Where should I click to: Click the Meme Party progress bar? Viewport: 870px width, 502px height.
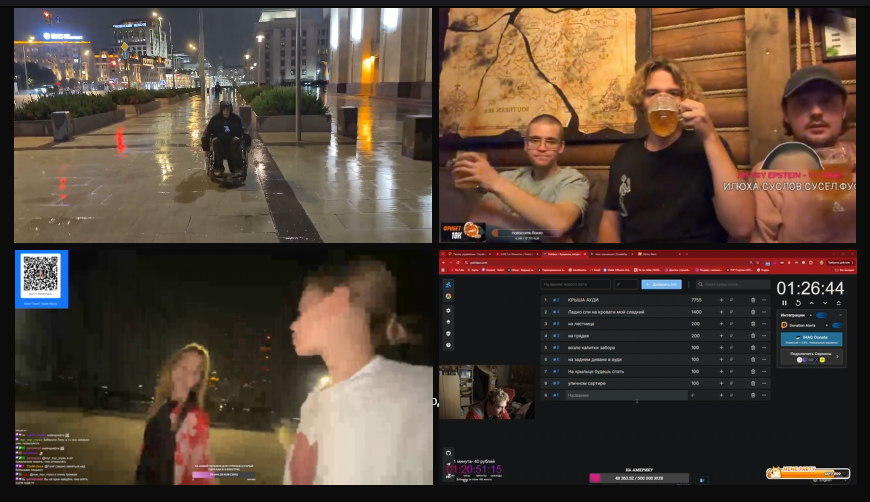[x=808, y=473]
